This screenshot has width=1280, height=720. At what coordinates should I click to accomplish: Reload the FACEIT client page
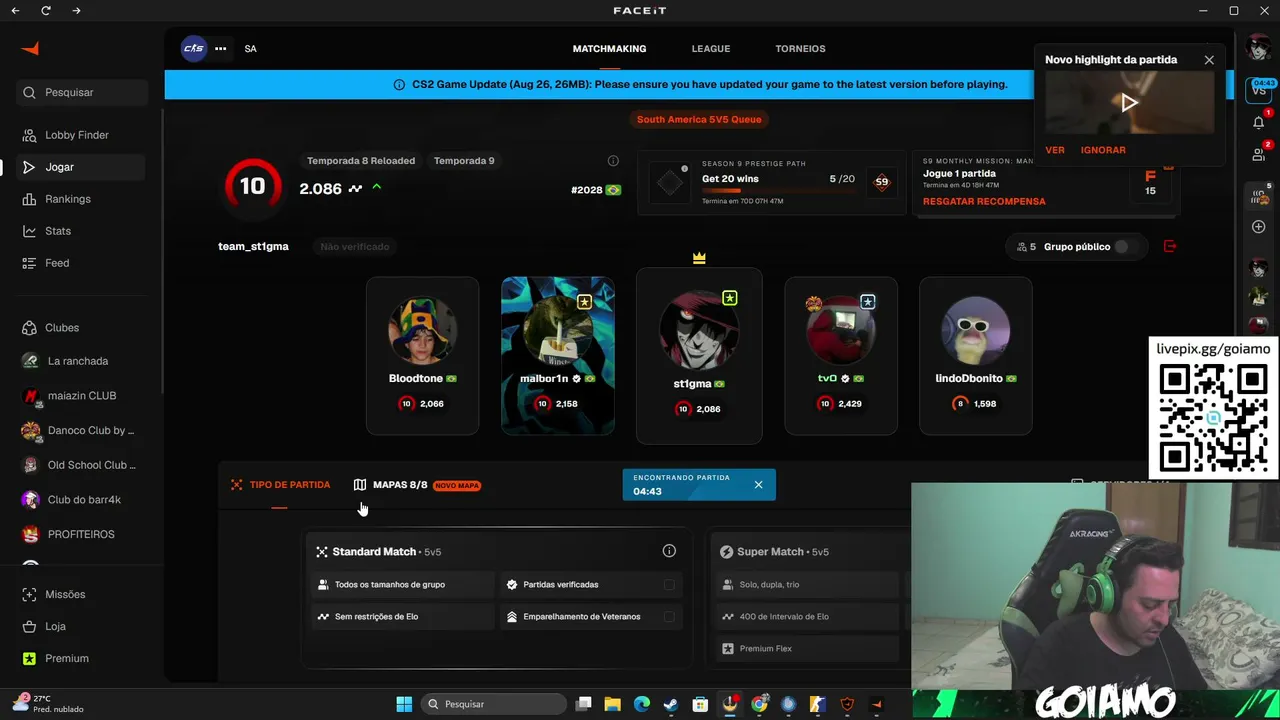click(x=46, y=10)
